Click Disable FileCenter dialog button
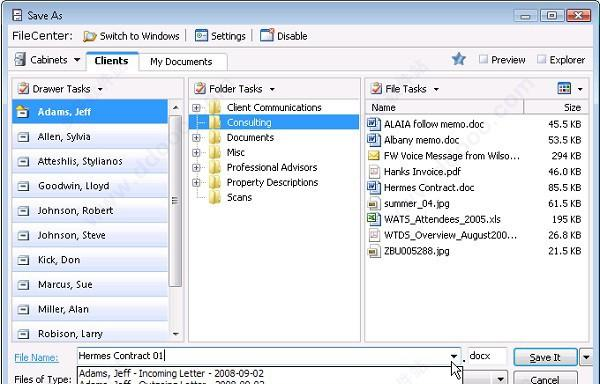The height and width of the screenshot is (384, 600). click(x=284, y=36)
